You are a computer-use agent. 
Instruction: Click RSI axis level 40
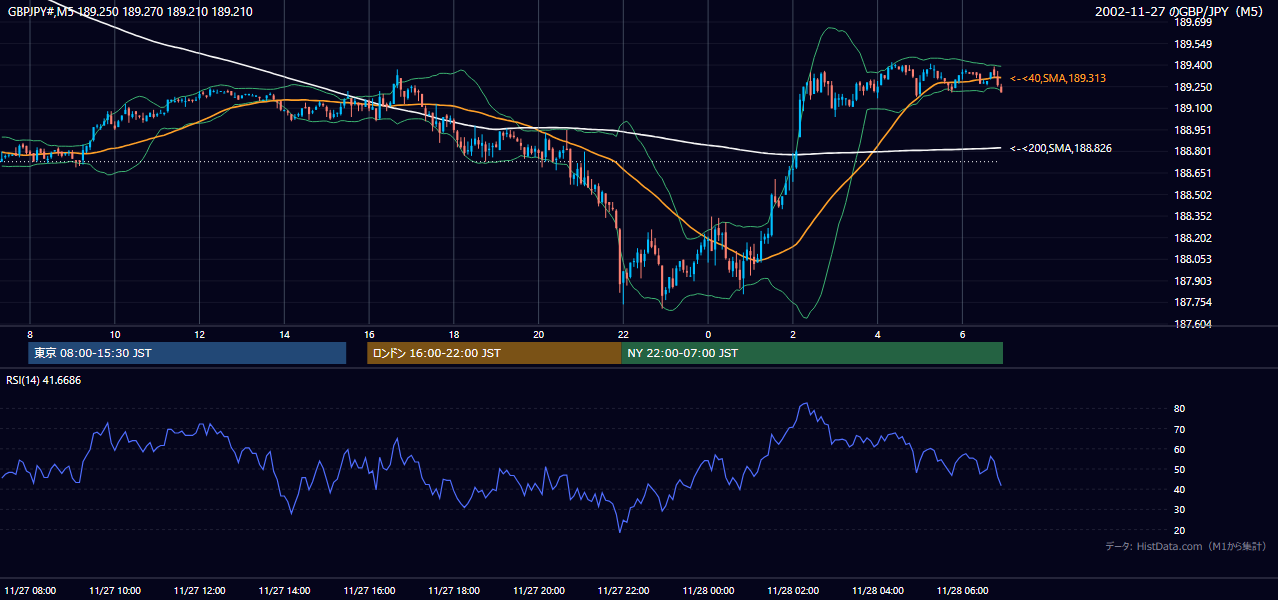click(1180, 489)
